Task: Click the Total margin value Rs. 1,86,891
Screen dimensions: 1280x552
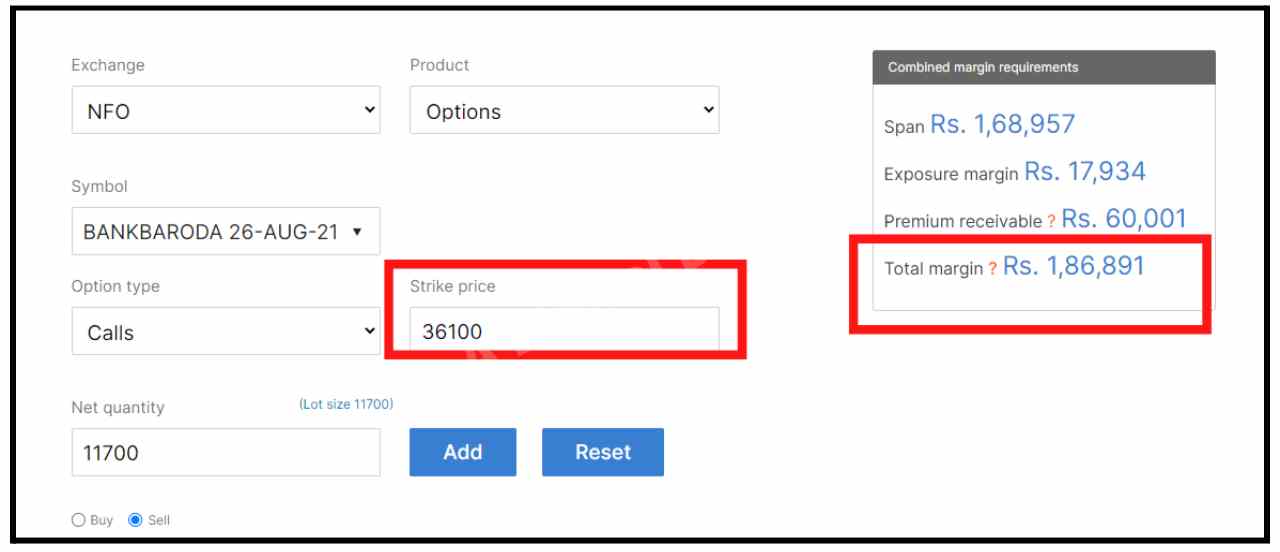Action: [x=1074, y=267]
